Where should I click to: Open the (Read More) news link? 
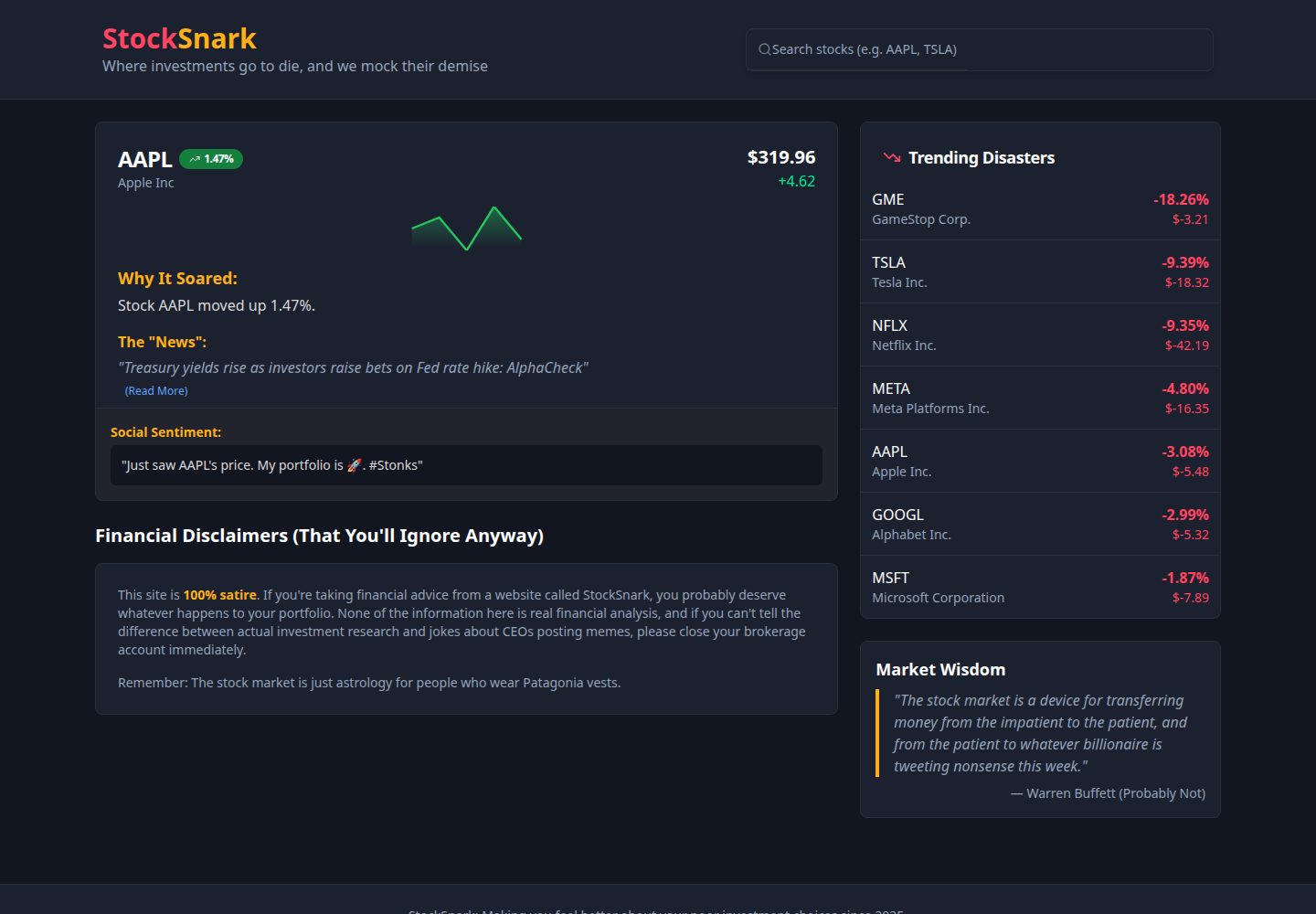tap(156, 391)
